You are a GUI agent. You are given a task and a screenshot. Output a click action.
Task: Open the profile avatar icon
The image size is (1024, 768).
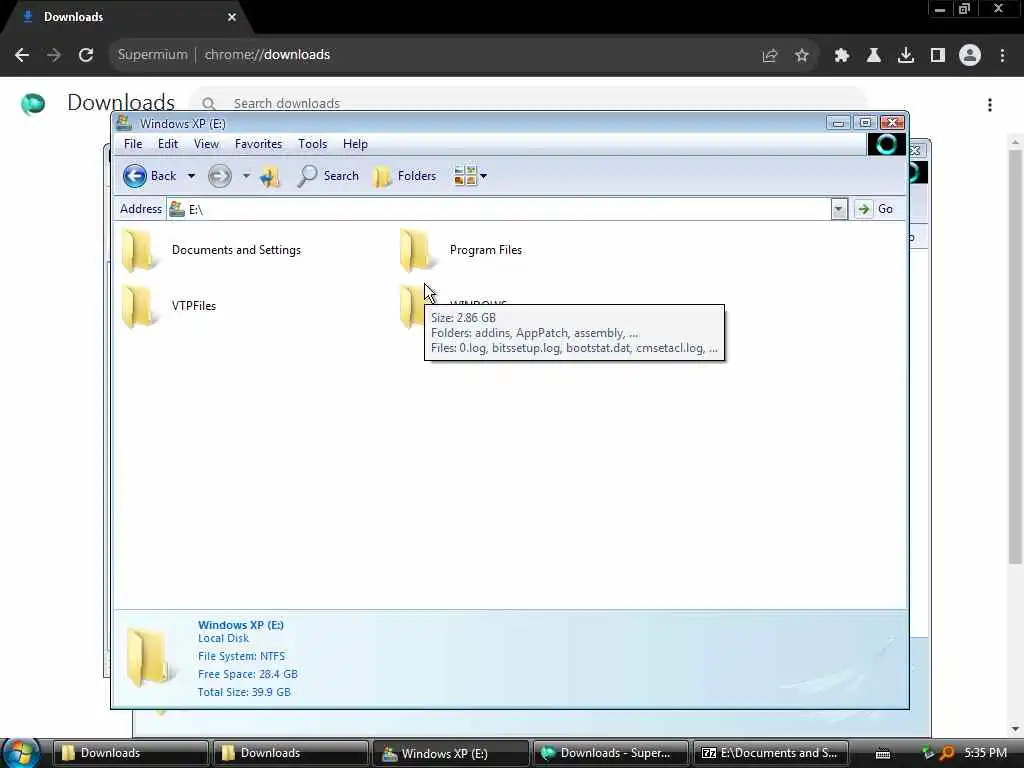970,56
